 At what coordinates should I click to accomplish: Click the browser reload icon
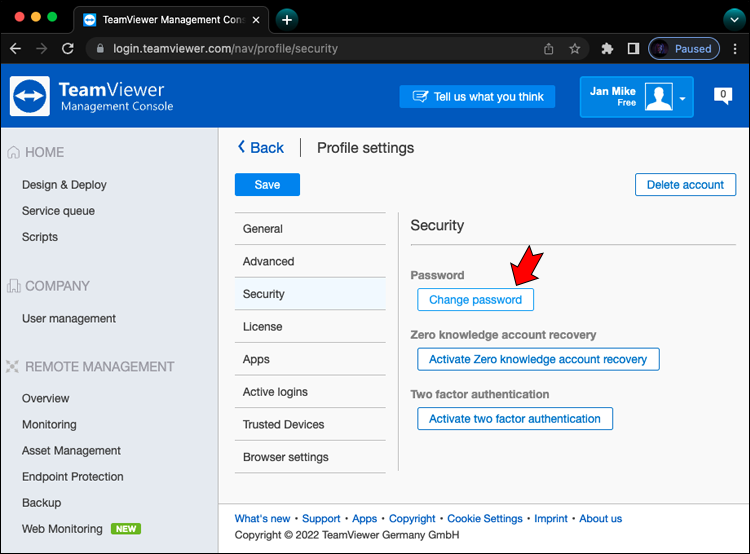pyautogui.click(x=68, y=48)
